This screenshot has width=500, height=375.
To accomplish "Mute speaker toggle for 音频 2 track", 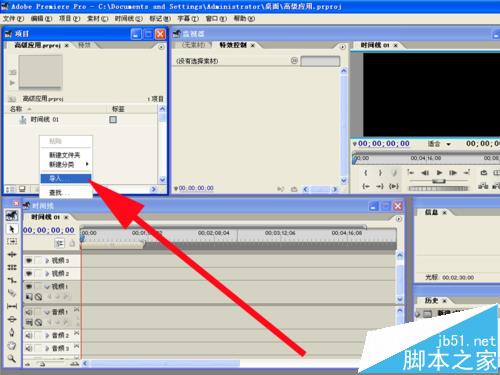I will point(29,335).
